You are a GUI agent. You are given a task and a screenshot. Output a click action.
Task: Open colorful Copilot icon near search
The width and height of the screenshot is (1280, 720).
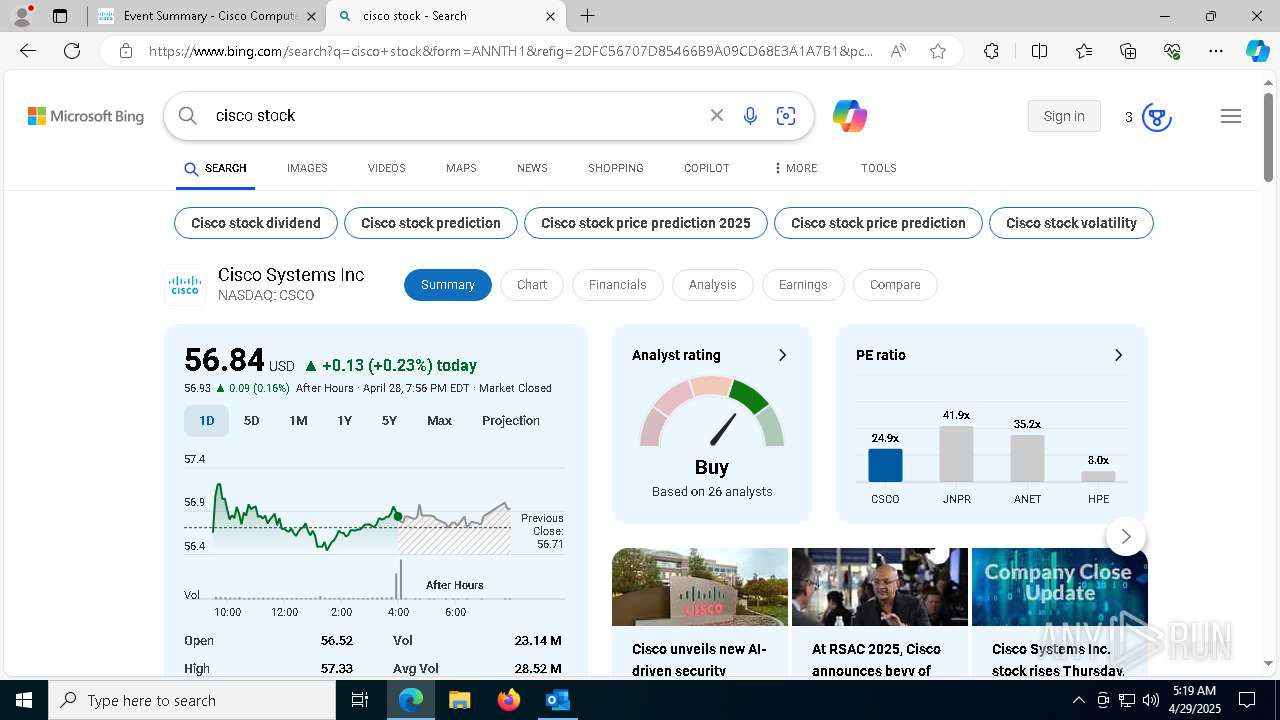850,116
